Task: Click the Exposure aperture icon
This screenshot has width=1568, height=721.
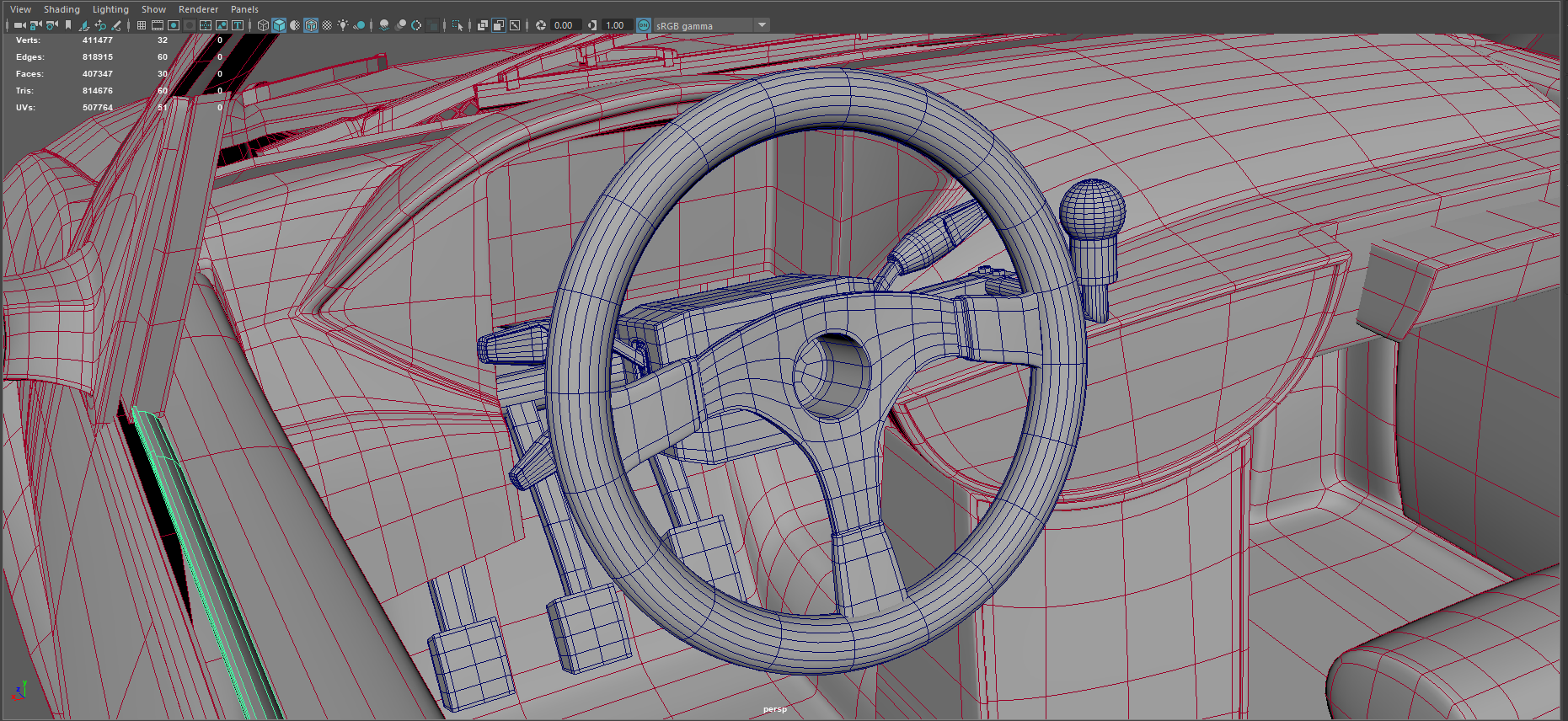Action: pyautogui.click(x=541, y=25)
